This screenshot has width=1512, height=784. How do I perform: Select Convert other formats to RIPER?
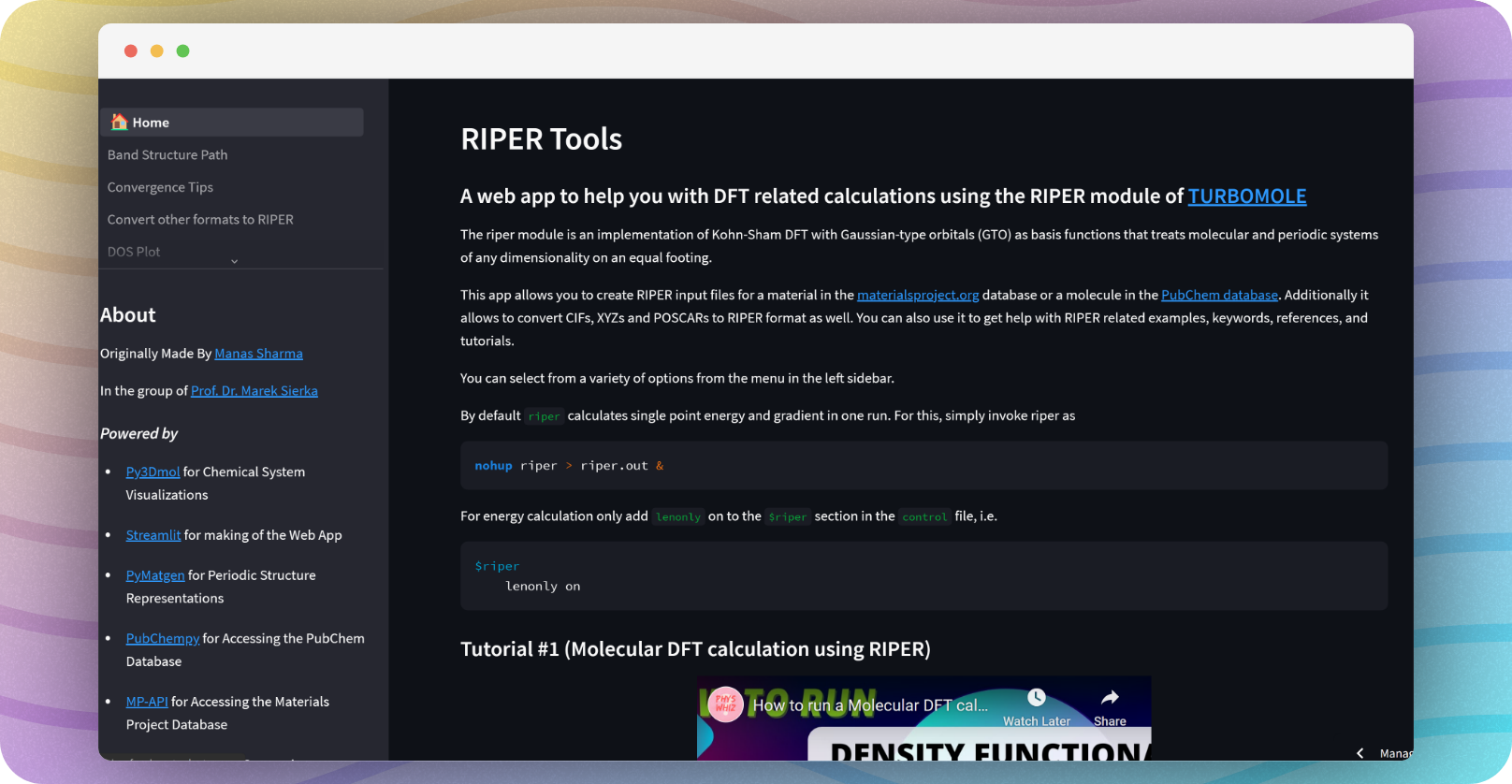pos(200,220)
